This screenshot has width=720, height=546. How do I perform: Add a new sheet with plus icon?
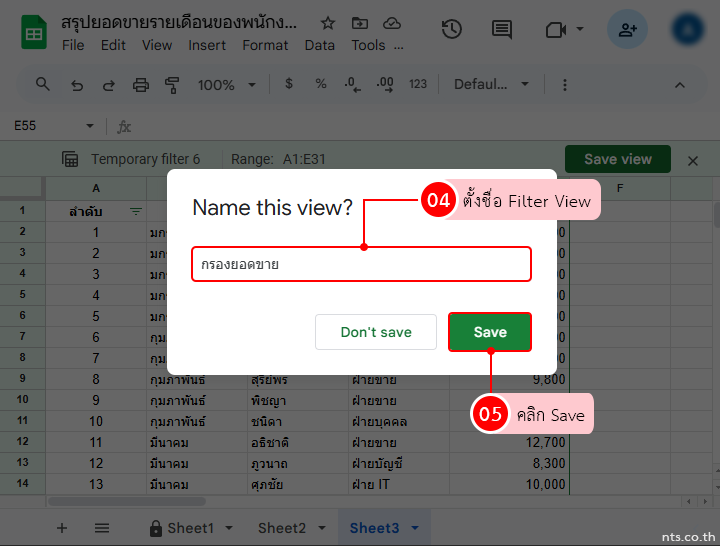62,528
